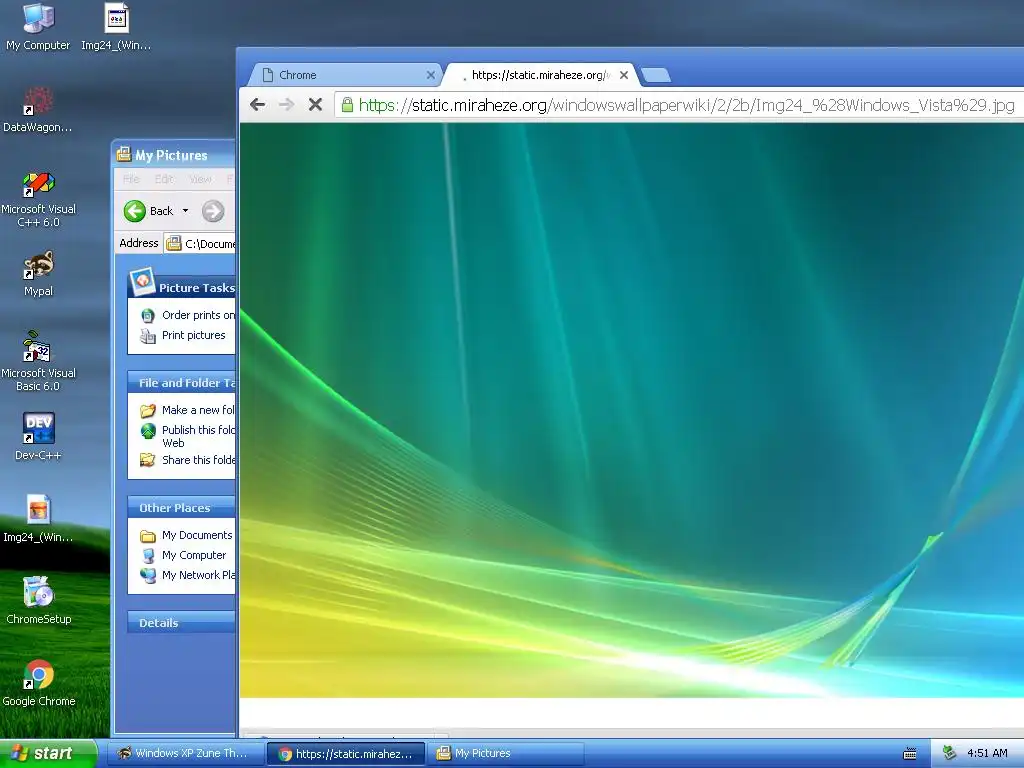Open My Computer in Other Places
Image resolution: width=1024 pixels, height=768 pixels.
pyautogui.click(x=194, y=555)
